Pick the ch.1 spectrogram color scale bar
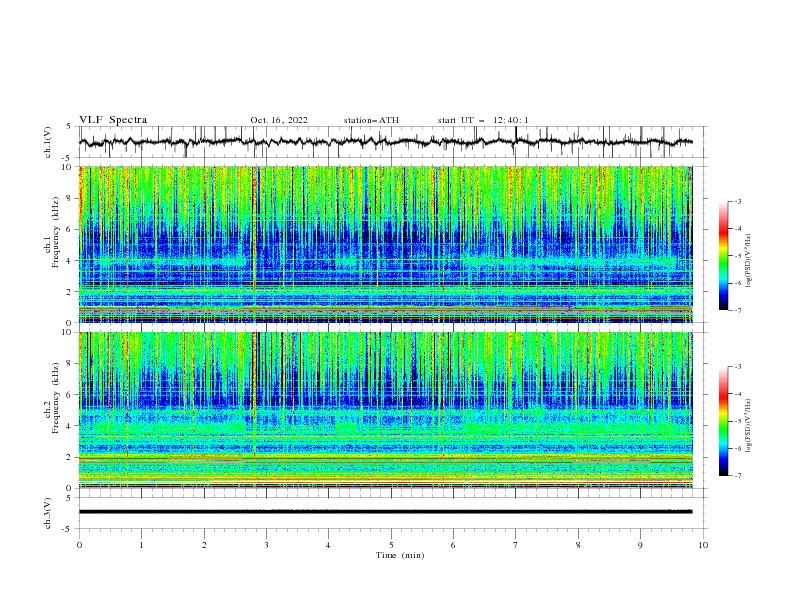792x612 pixels. click(723, 256)
